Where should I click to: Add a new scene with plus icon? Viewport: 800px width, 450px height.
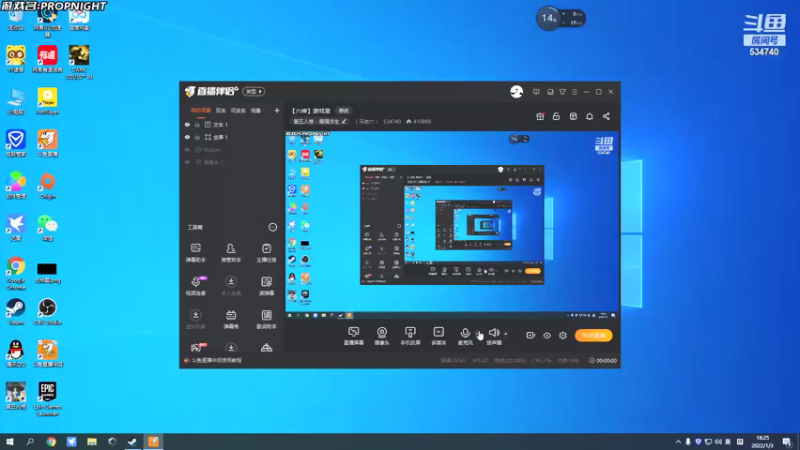[x=277, y=110]
